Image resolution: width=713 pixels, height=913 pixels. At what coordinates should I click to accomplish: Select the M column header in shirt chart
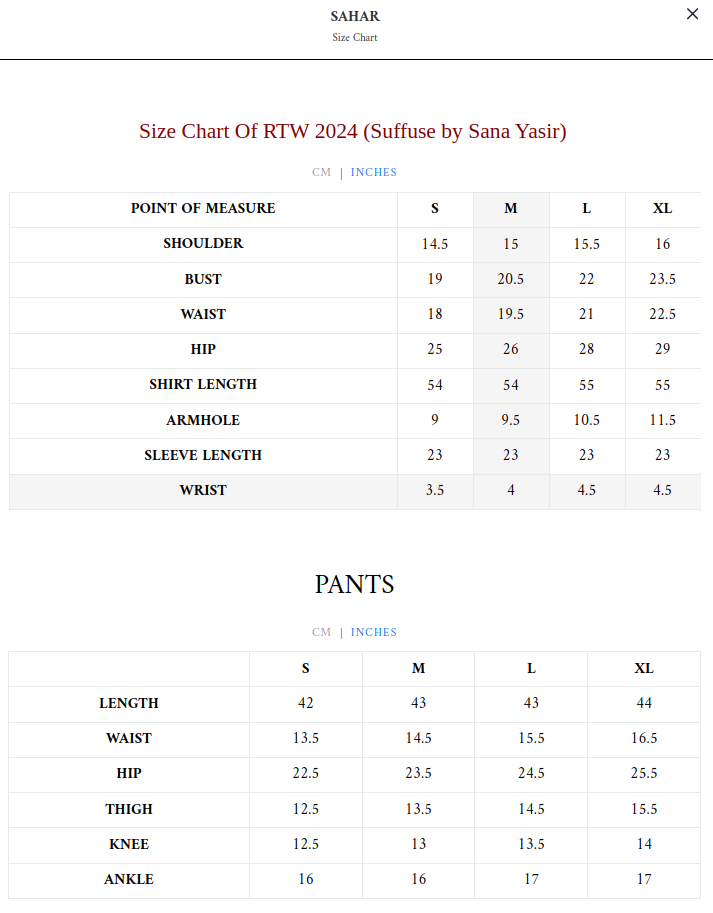[x=511, y=209]
